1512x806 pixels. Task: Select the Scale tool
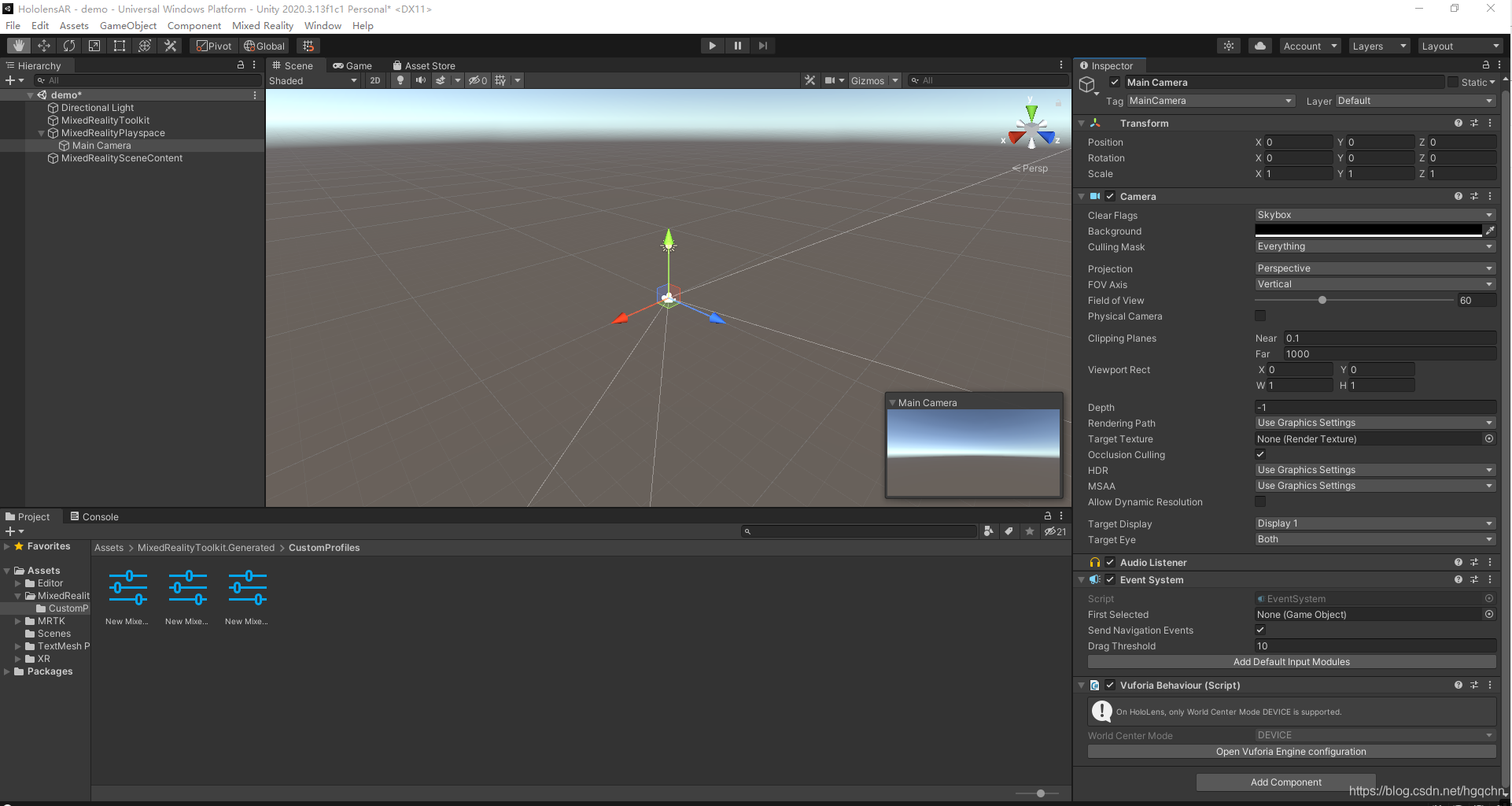tap(94, 45)
